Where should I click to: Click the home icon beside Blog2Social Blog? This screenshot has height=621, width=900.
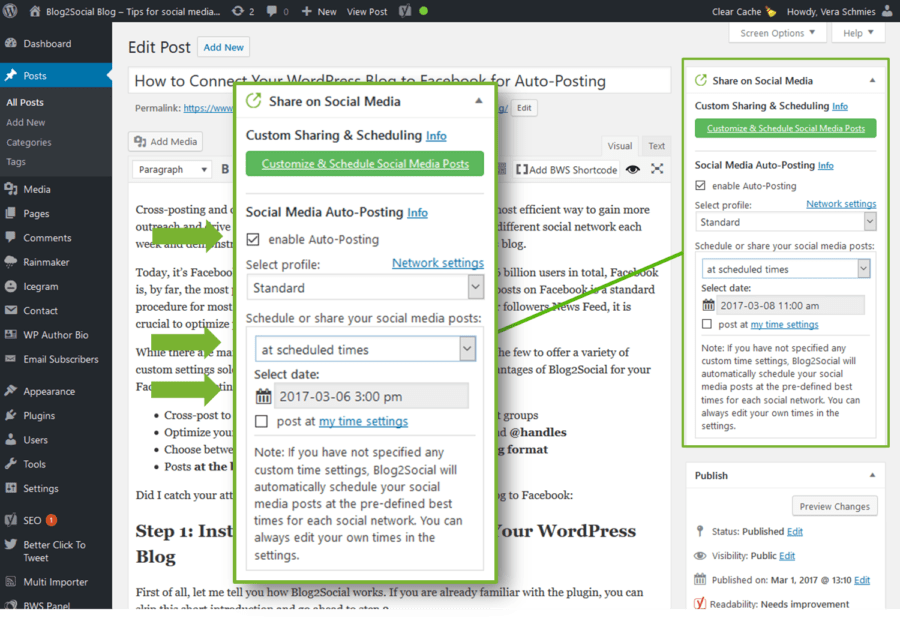[34, 11]
